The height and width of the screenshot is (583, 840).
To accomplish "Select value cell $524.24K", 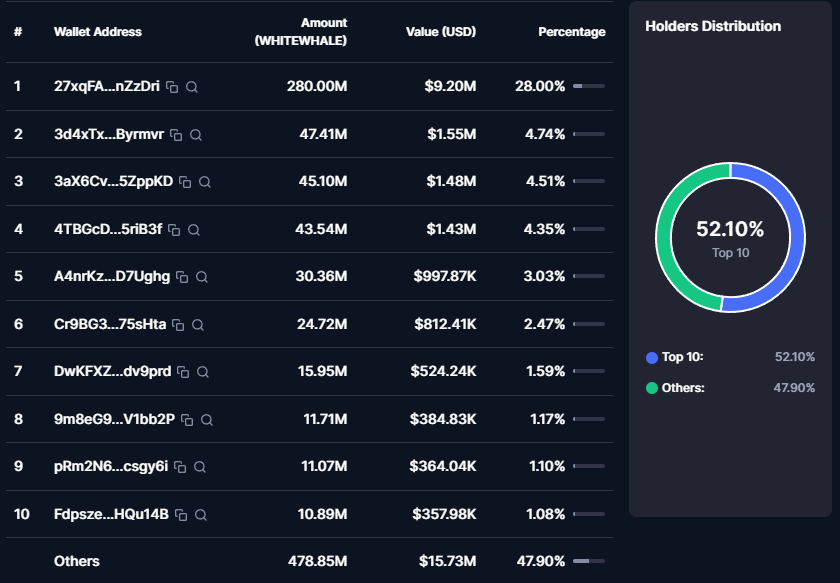I will click(x=443, y=371).
